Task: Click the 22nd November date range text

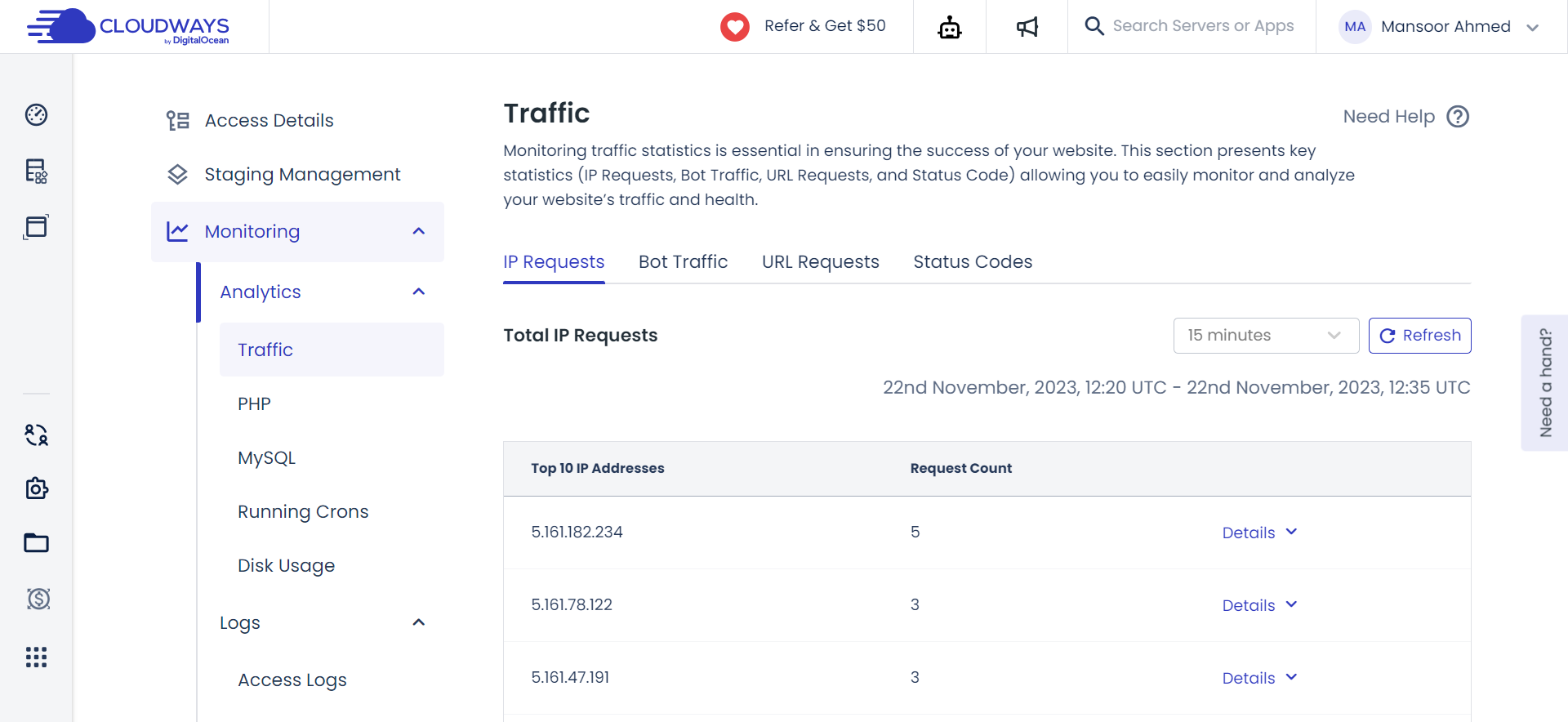Action: click(1177, 387)
